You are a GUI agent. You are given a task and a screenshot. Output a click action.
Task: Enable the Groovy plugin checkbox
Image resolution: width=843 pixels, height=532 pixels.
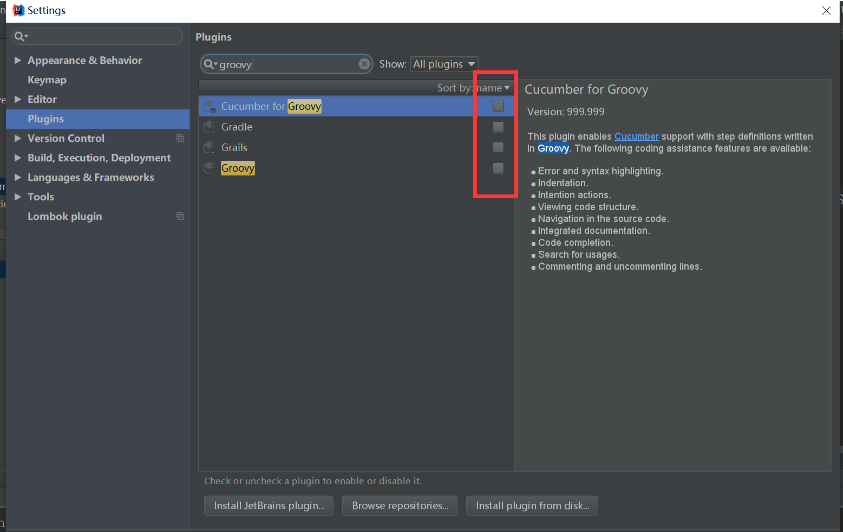pyautogui.click(x=498, y=168)
